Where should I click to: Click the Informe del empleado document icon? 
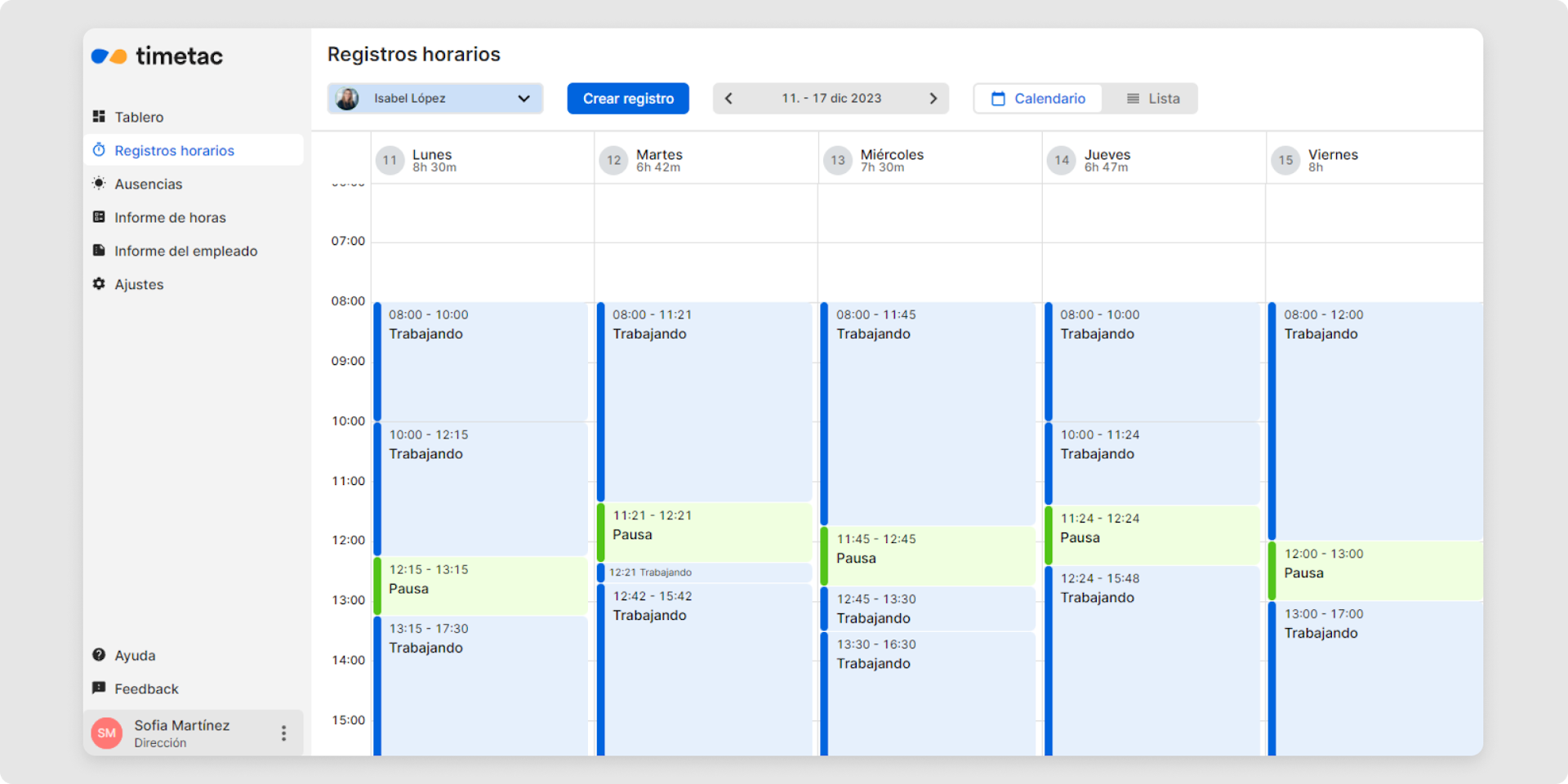click(99, 251)
